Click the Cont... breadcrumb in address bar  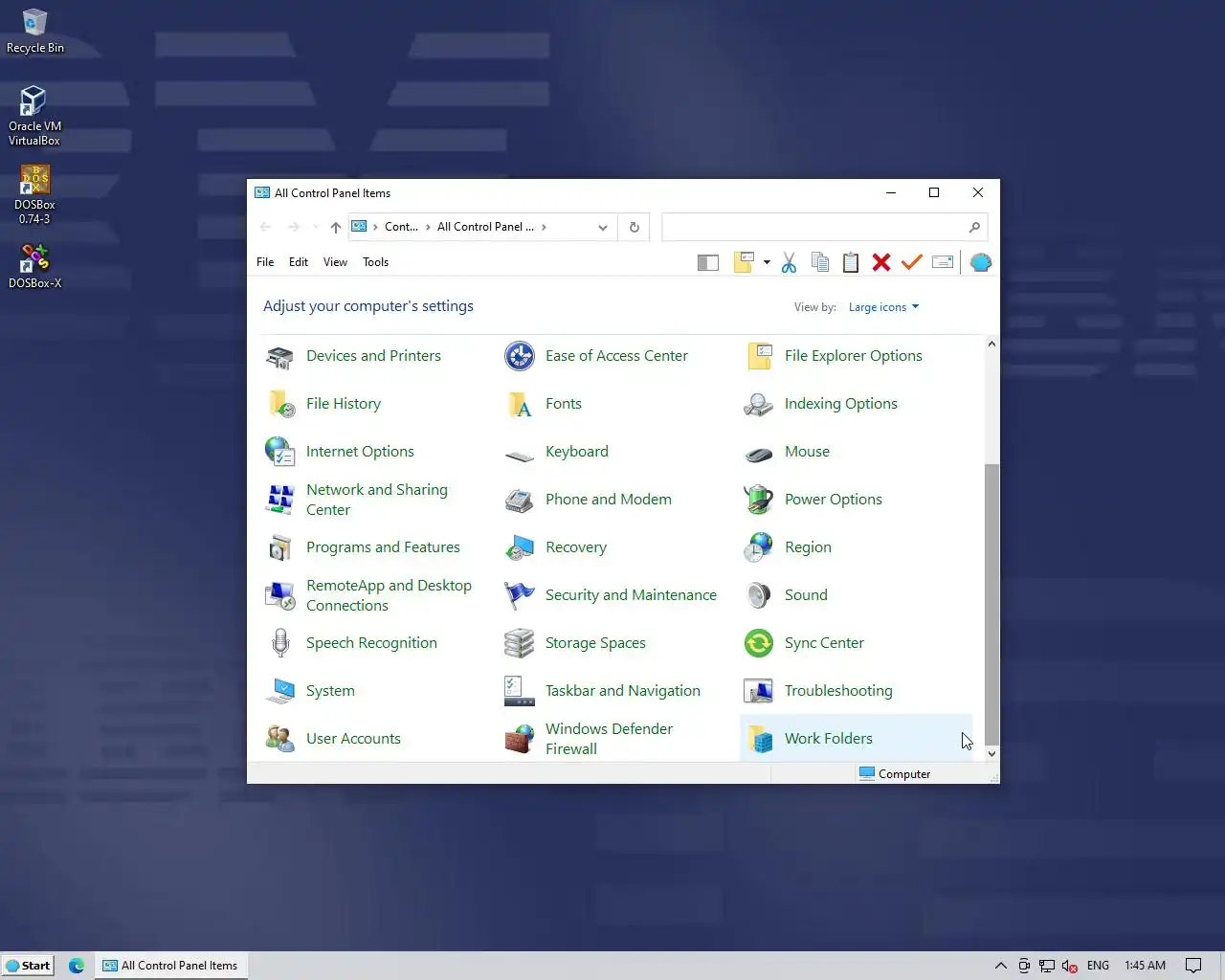pos(401,227)
